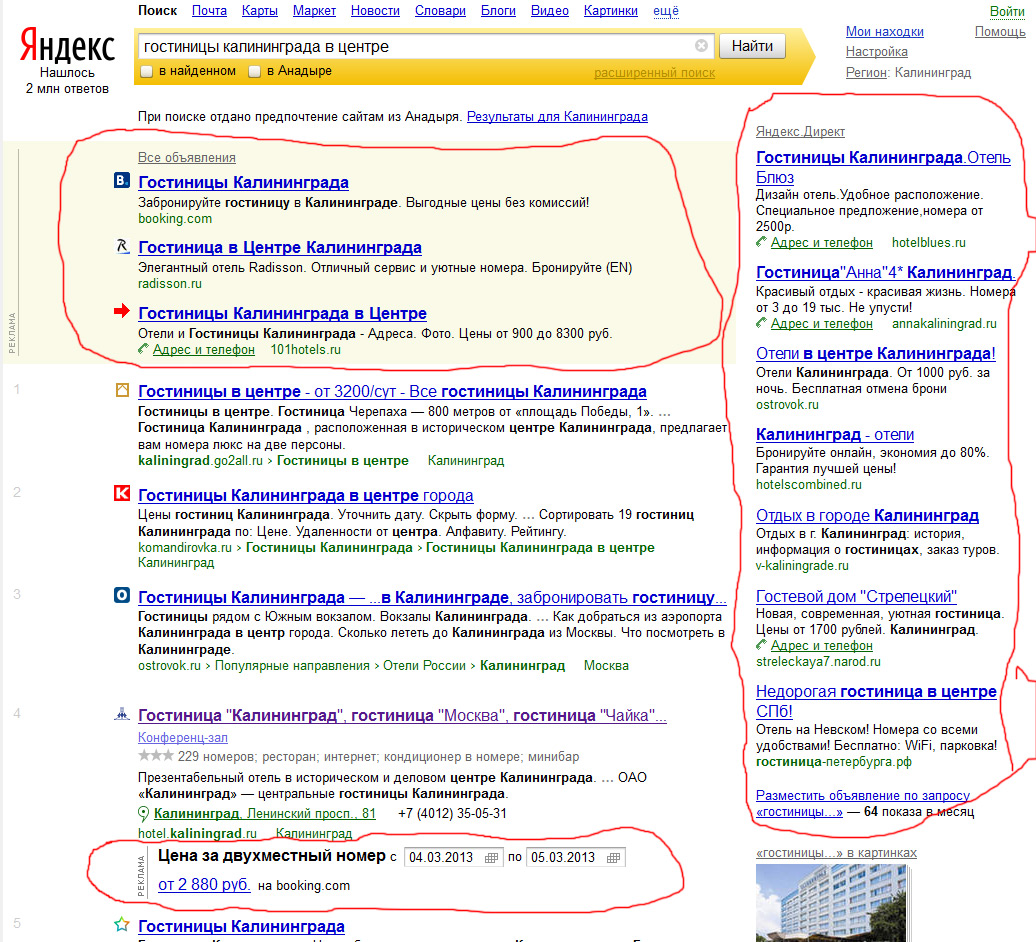
Task: Click the 'от 2 880 руб.' price link
Action: point(204,884)
